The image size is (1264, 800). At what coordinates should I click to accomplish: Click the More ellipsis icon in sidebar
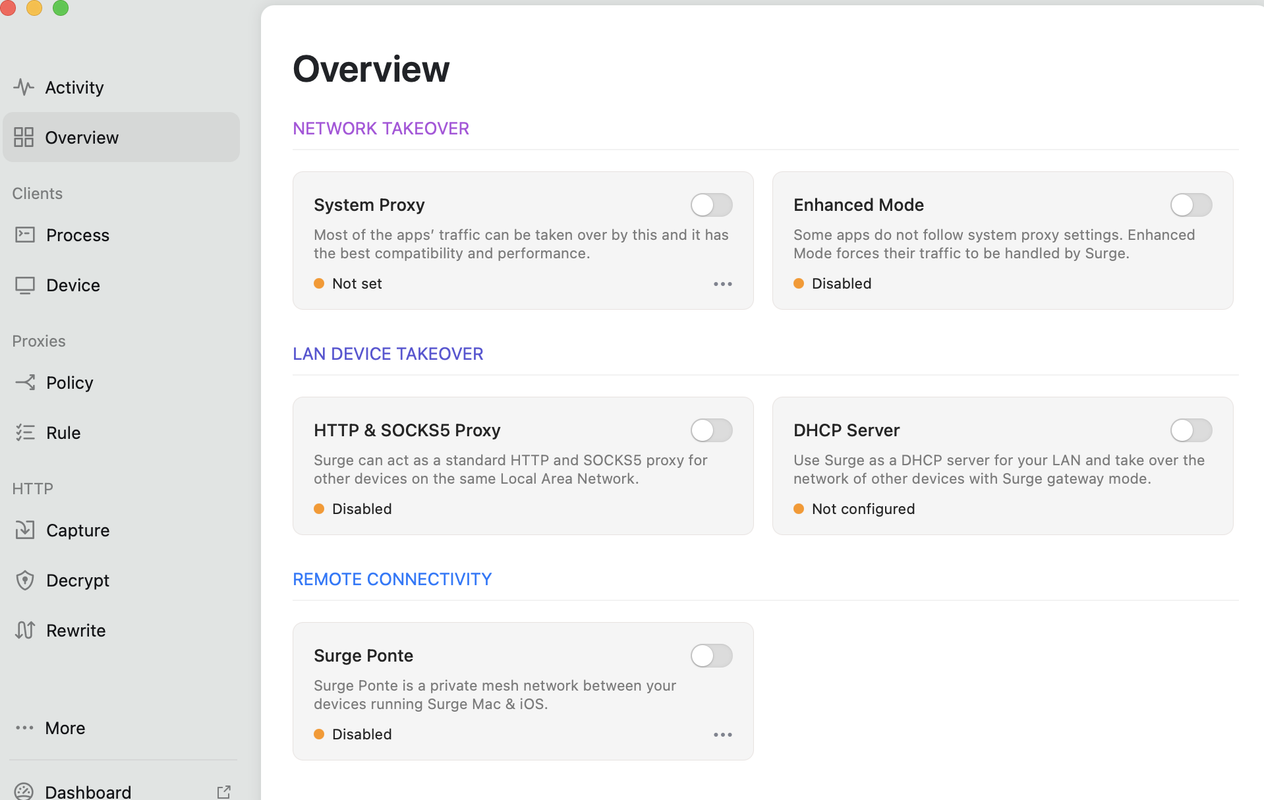click(25, 728)
